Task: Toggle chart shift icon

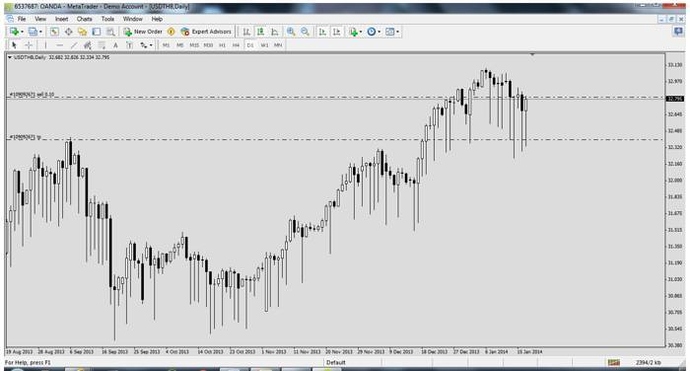Action: pyautogui.click(x=337, y=32)
